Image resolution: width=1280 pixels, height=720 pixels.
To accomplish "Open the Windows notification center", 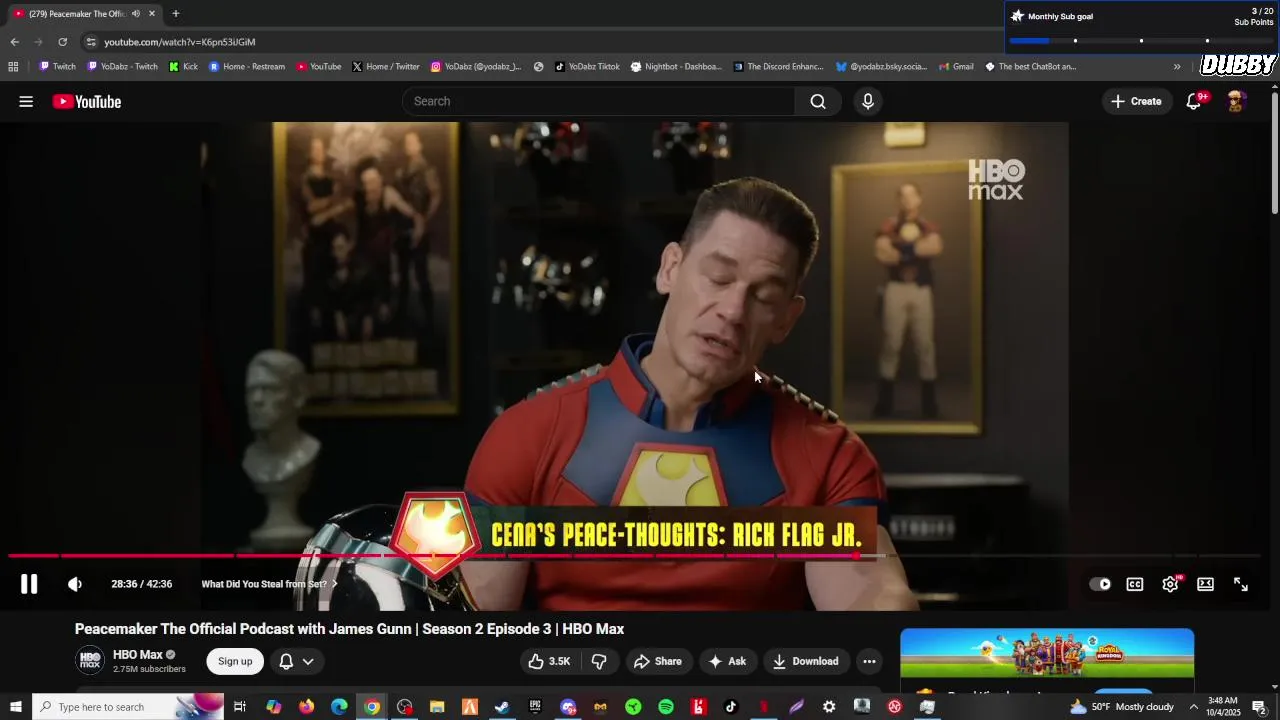I will click(1260, 707).
